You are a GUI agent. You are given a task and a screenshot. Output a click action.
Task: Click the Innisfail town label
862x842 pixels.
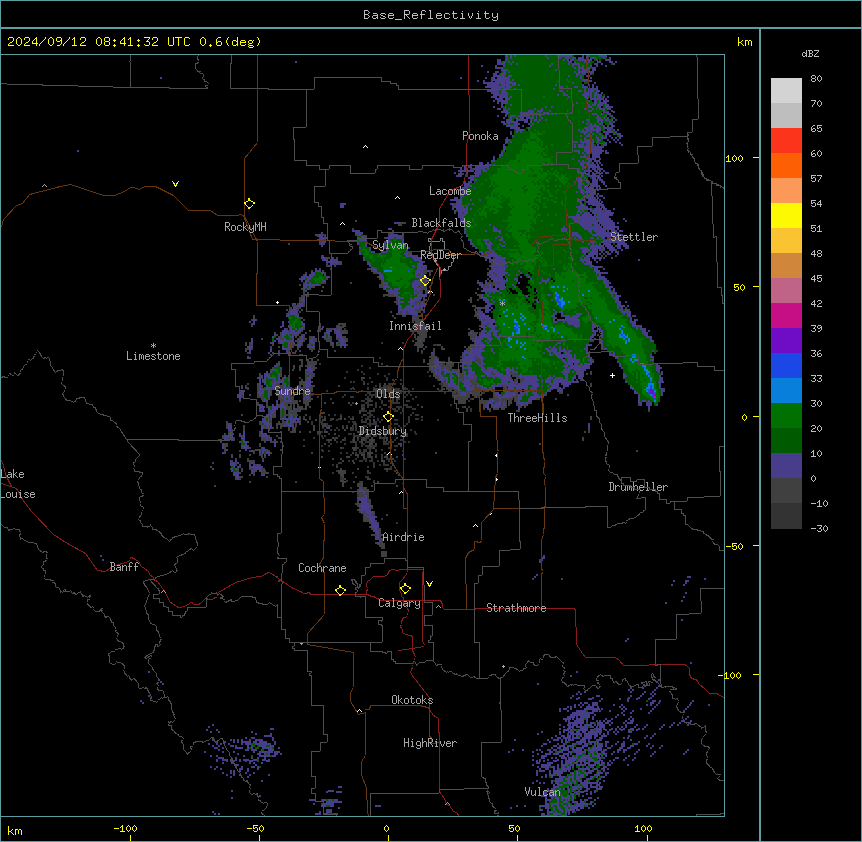(415, 326)
